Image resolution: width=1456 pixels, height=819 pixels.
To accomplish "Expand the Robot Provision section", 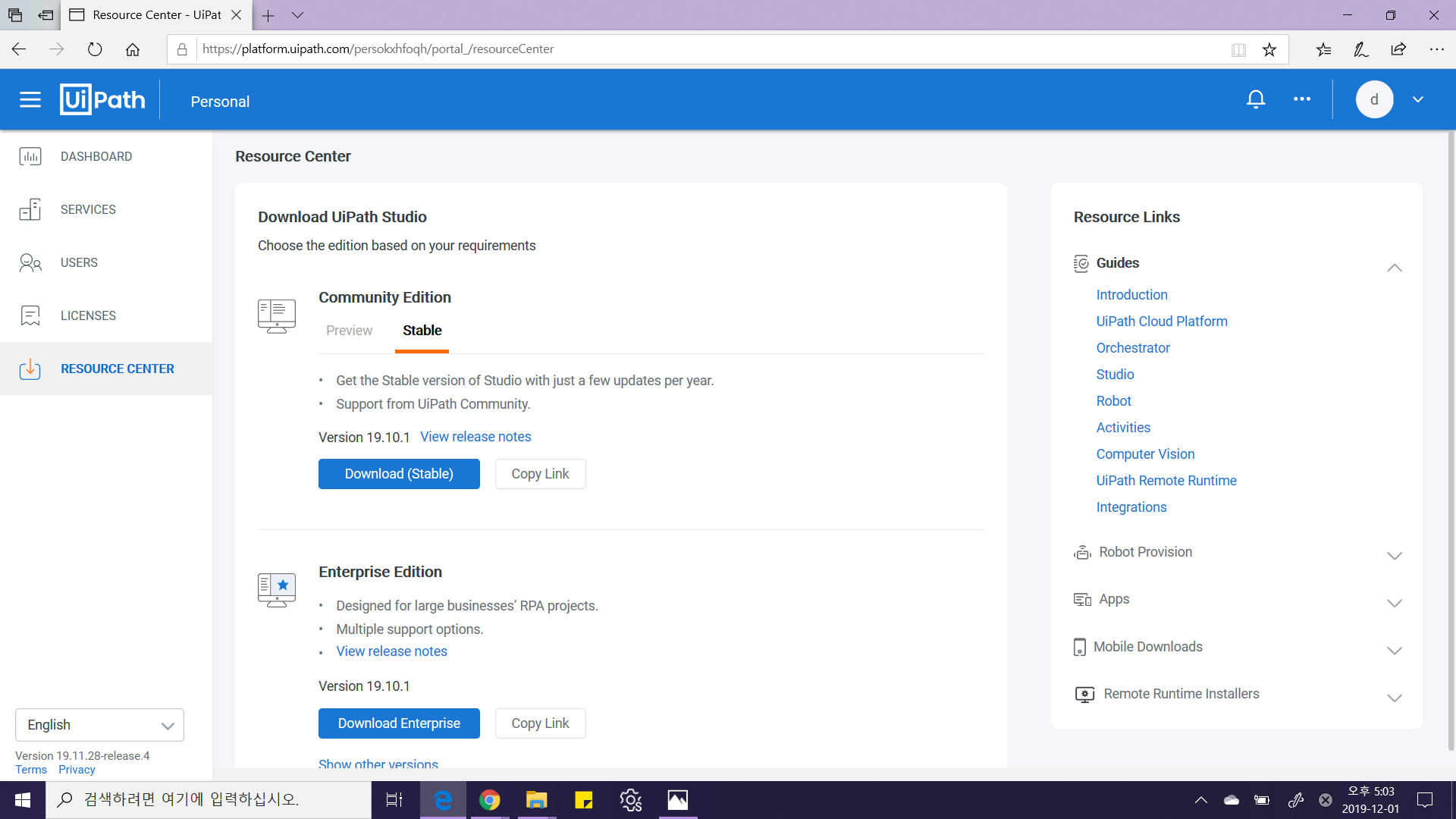I will (1394, 555).
